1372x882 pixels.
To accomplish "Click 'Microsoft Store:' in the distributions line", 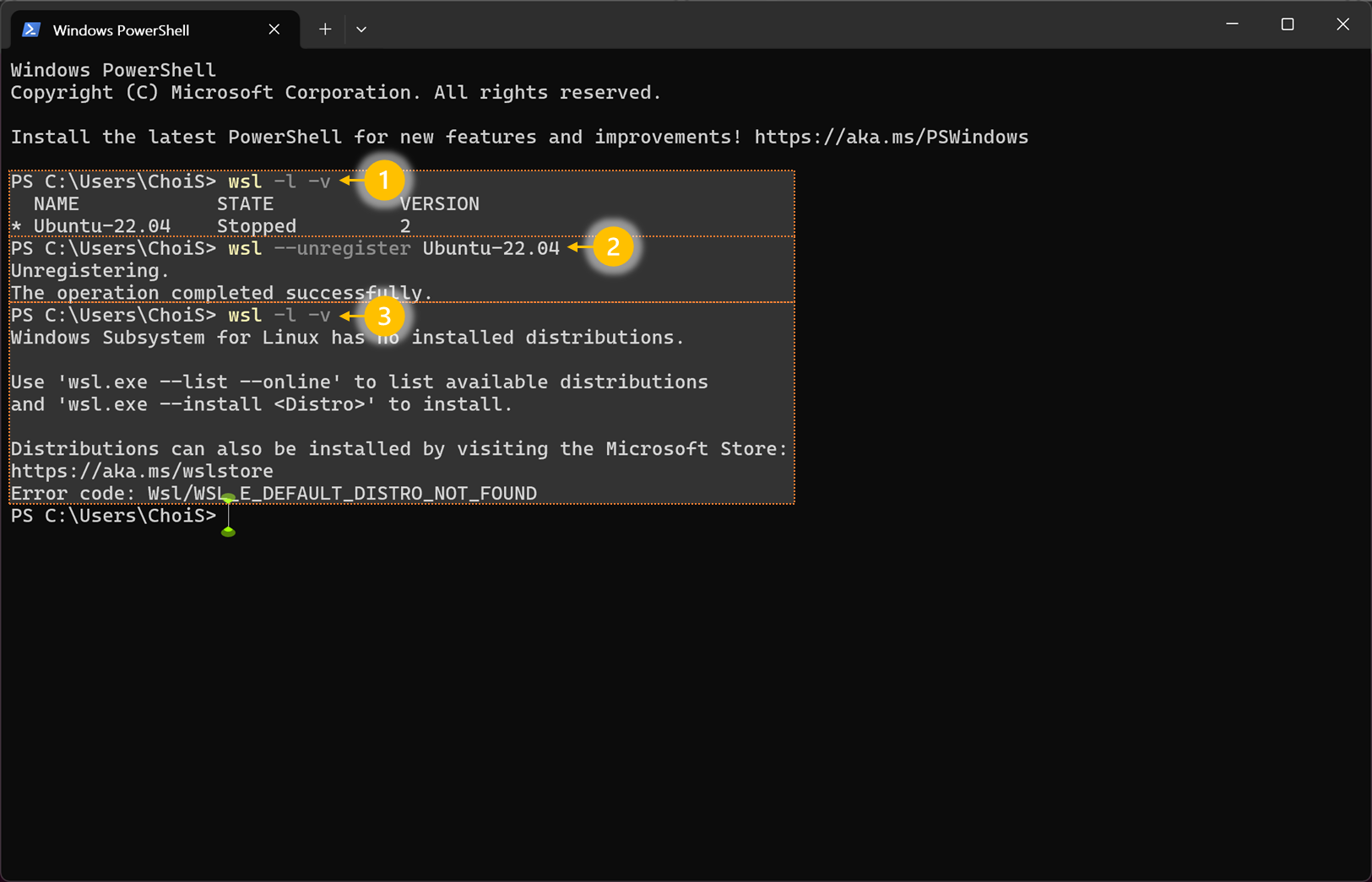I will coord(697,449).
